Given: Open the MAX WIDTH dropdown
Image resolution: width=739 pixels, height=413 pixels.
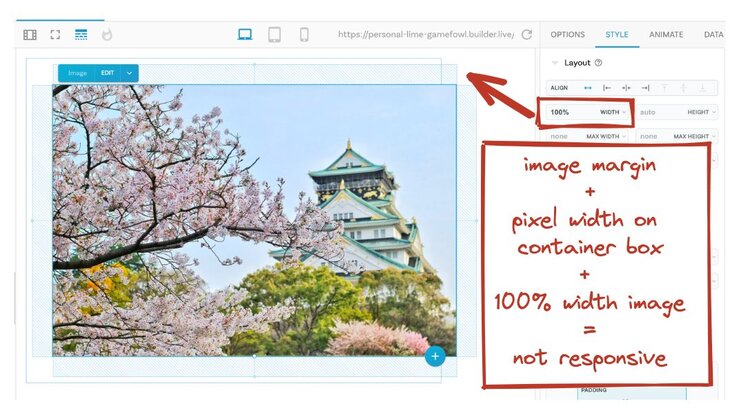Looking at the screenshot, I should (606, 136).
